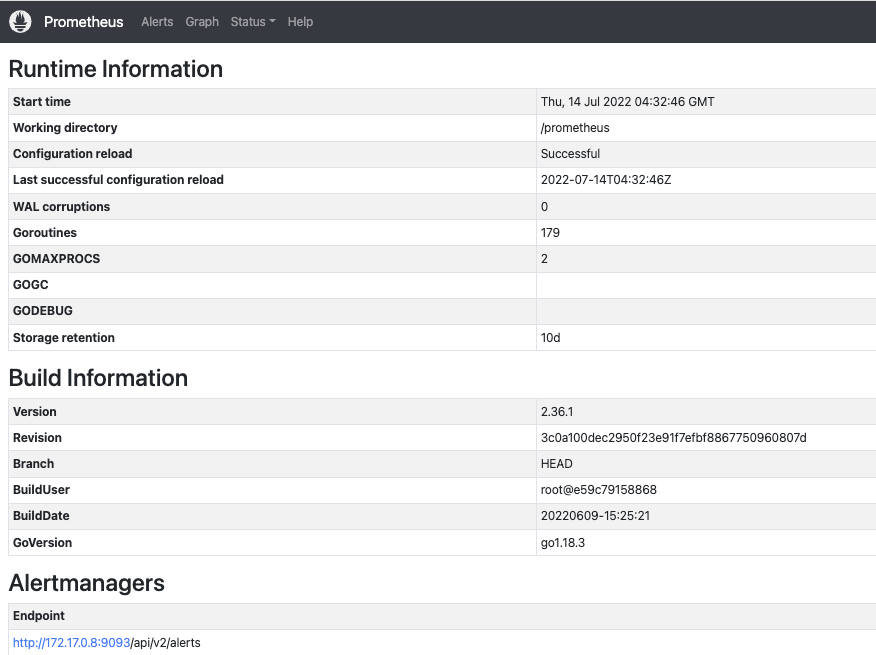
Task: Click the Storage retention value '10d'
Action: click(x=550, y=338)
